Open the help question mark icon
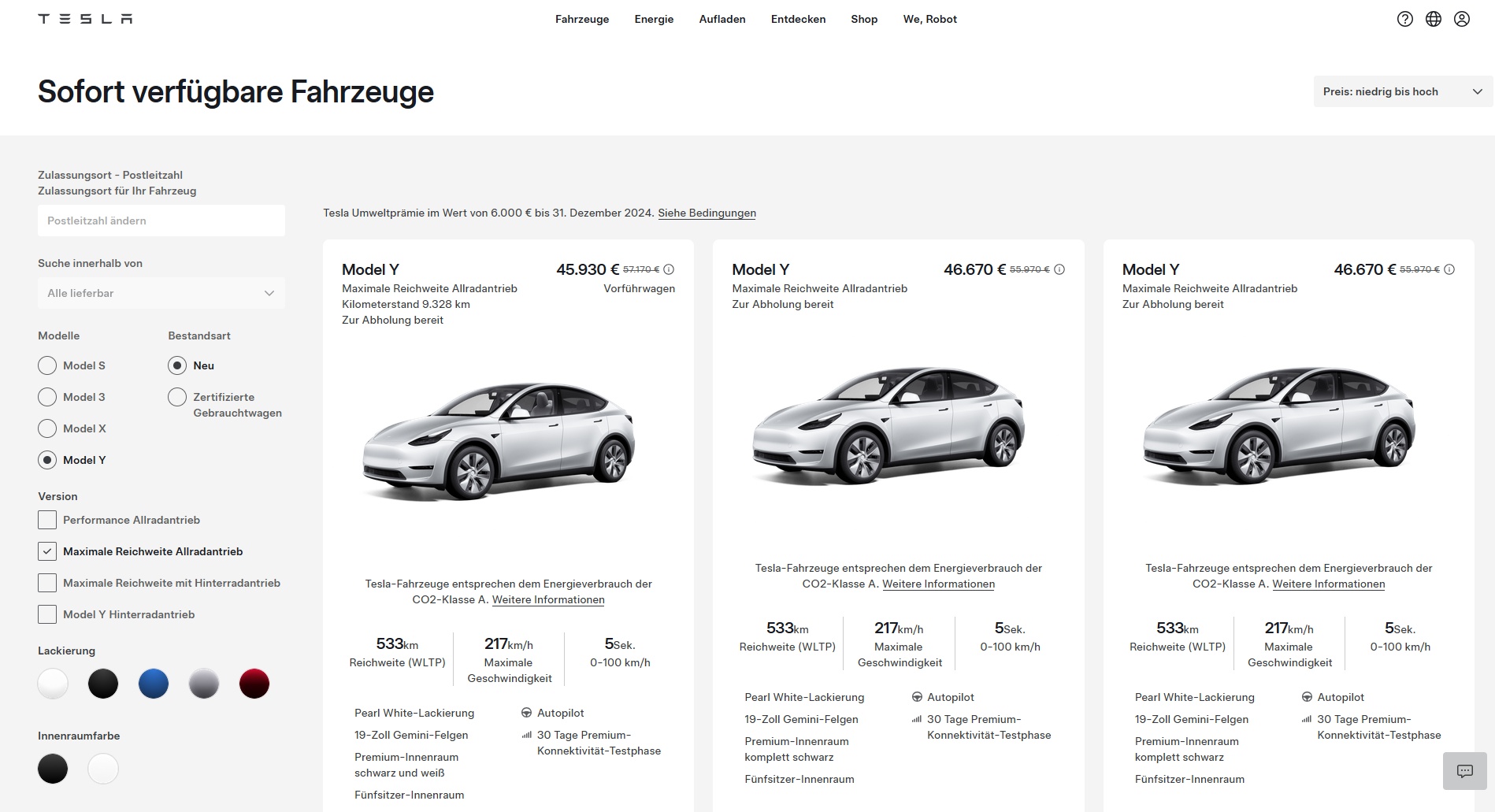 click(1405, 19)
